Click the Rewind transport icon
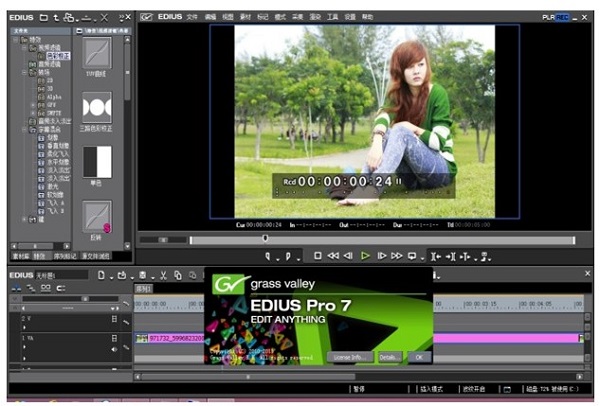This screenshot has height=406, width=600. (333, 256)
